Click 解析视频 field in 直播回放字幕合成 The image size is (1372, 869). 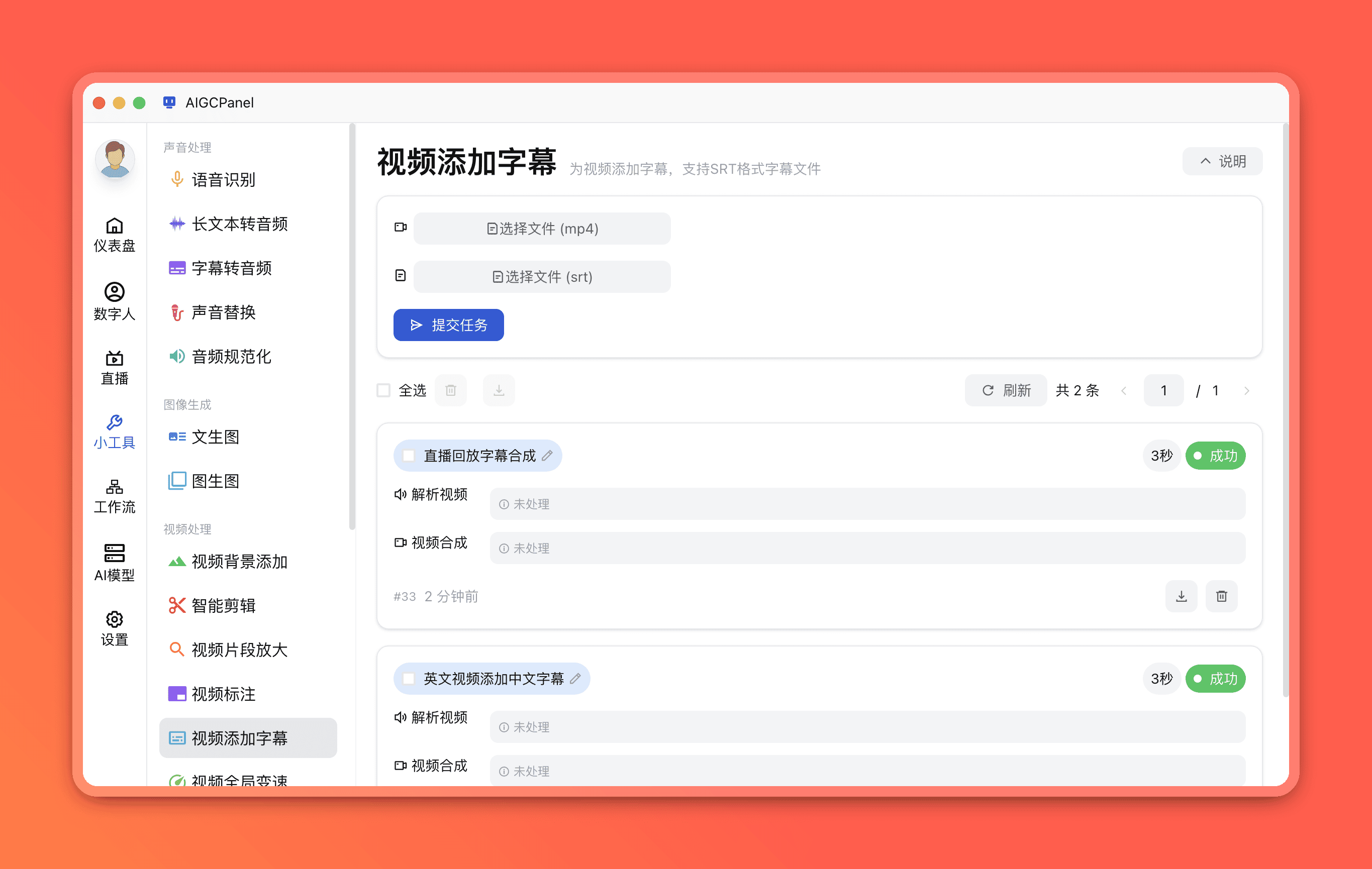click(867, 504)
